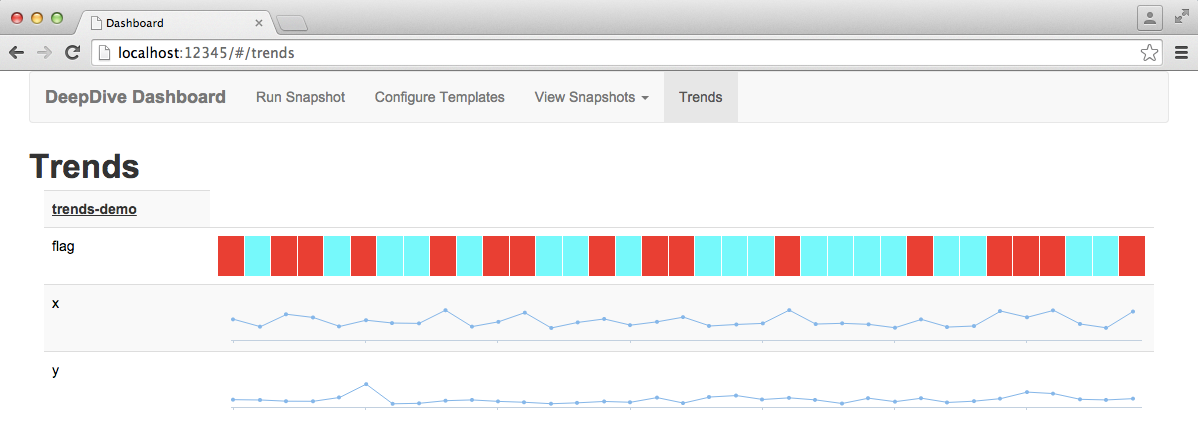Click the browser back arrow

click(x=16, y=52)
